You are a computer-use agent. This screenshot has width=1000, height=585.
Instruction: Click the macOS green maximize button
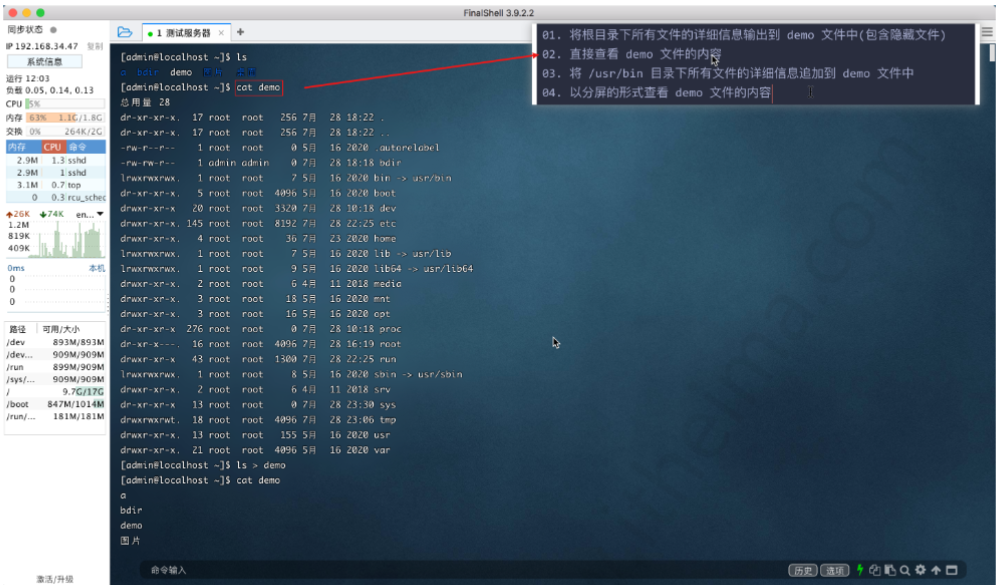coord(40,13)
